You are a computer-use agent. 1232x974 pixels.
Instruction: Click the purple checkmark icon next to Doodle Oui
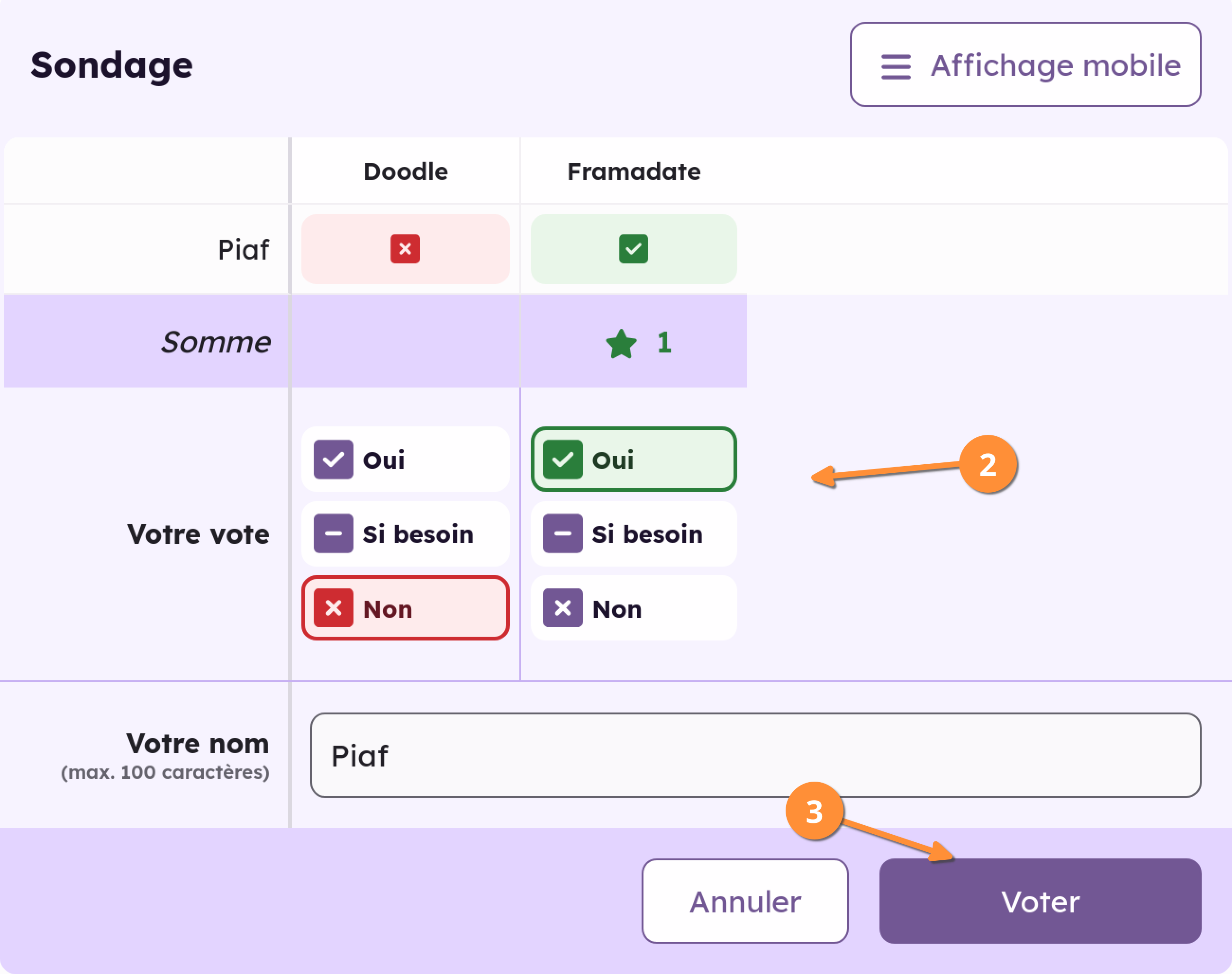pos(334,459)
